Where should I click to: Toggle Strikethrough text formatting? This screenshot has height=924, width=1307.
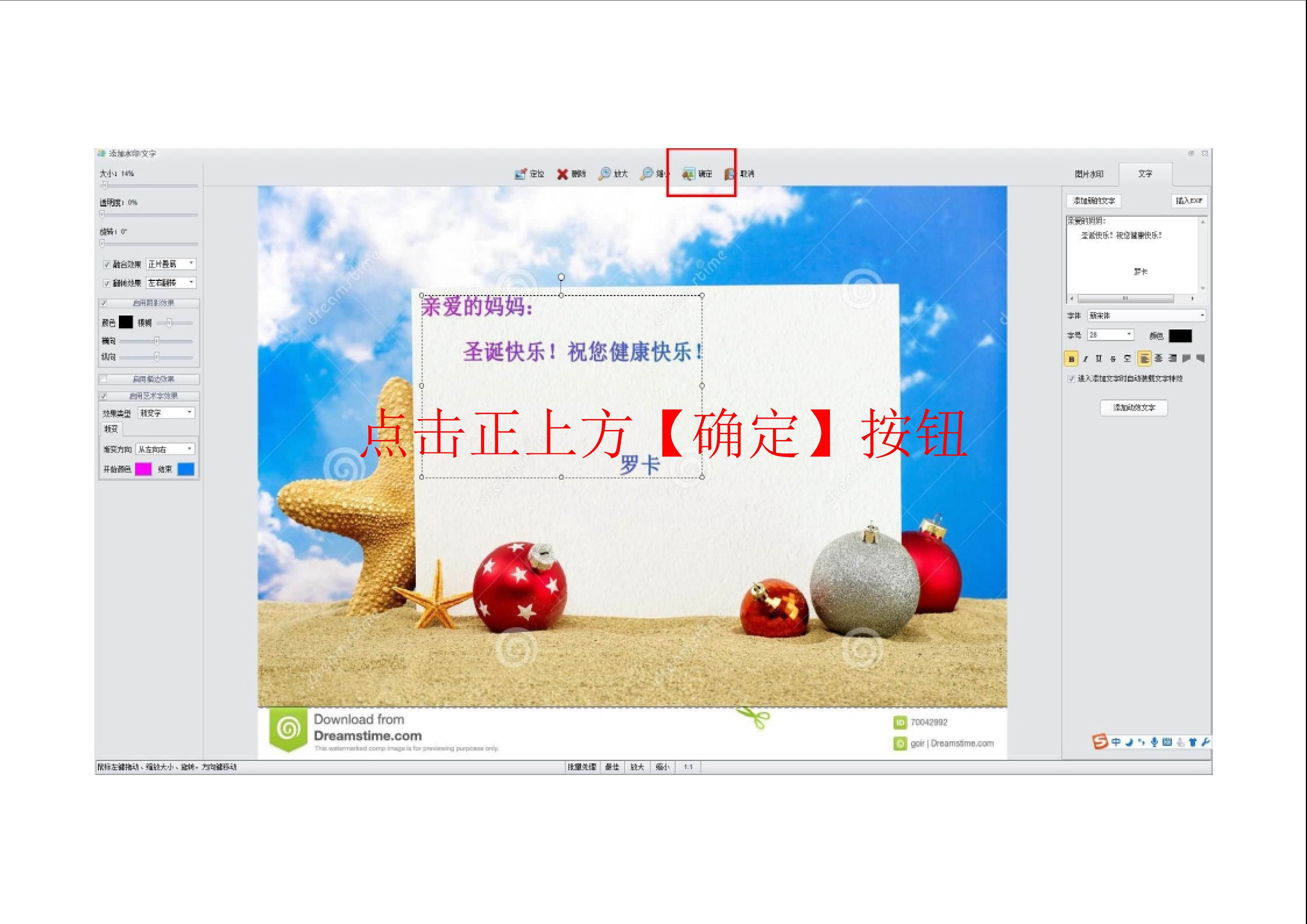[x=1113, y=359]
